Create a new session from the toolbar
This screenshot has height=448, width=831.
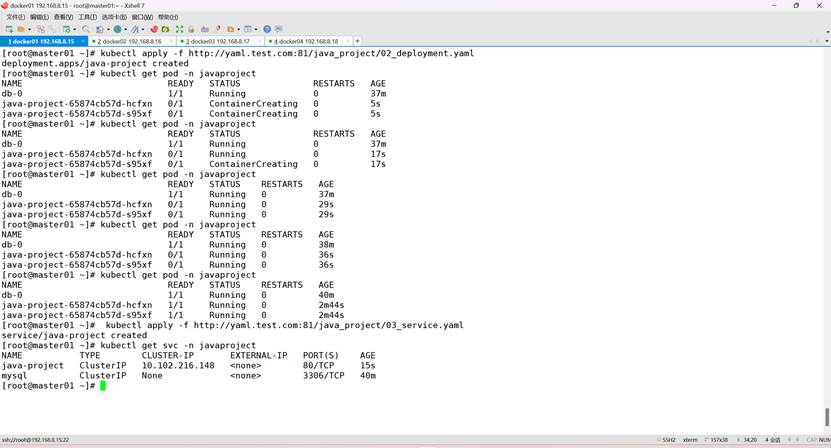click(9, 29)
